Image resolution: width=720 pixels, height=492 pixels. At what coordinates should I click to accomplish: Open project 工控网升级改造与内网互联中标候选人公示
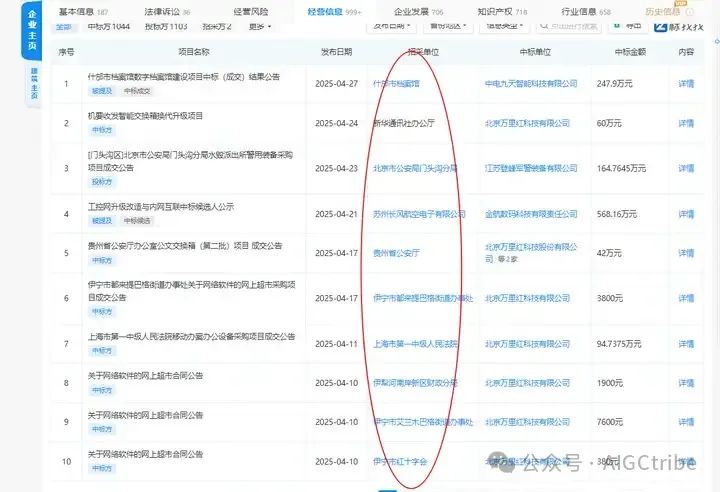pos(161,207)
